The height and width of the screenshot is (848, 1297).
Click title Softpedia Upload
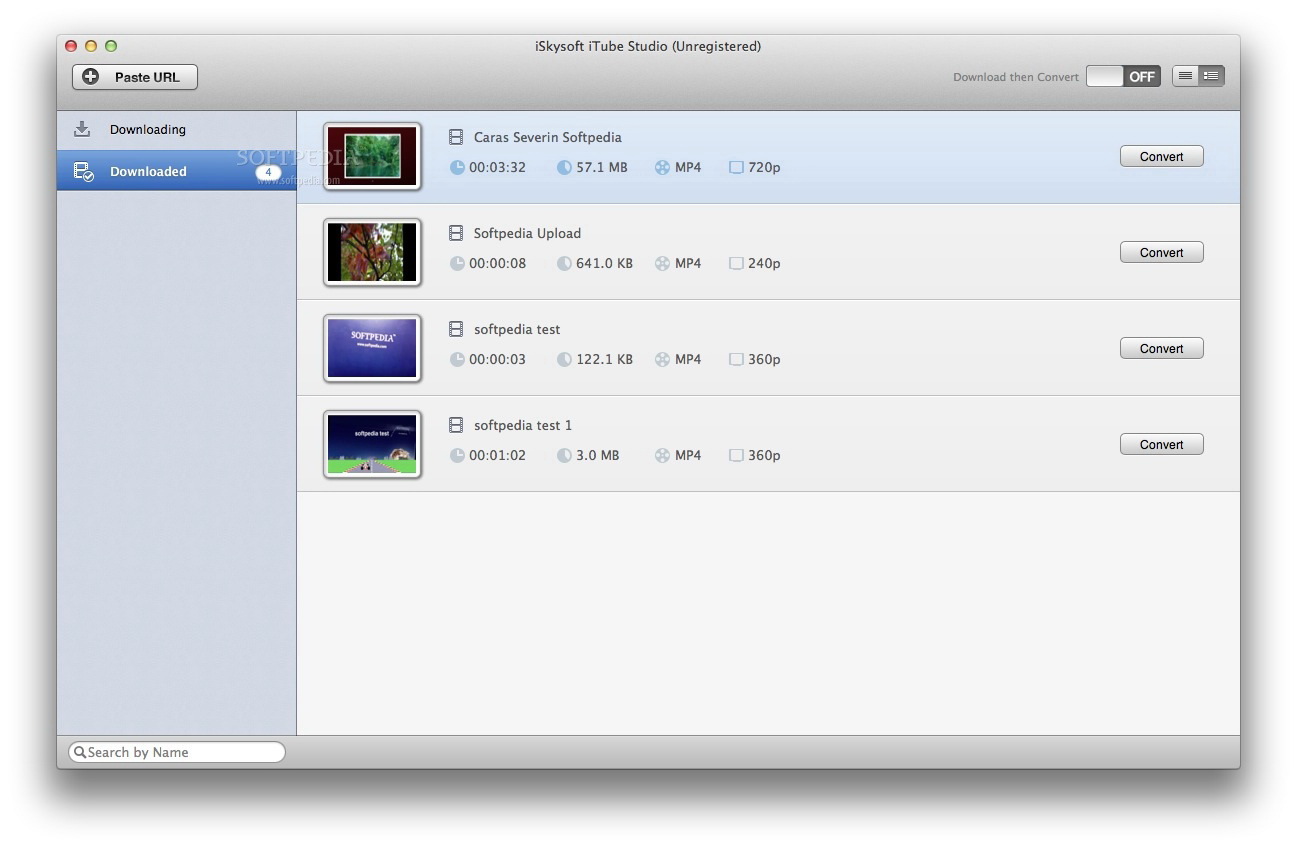point(527,233)
